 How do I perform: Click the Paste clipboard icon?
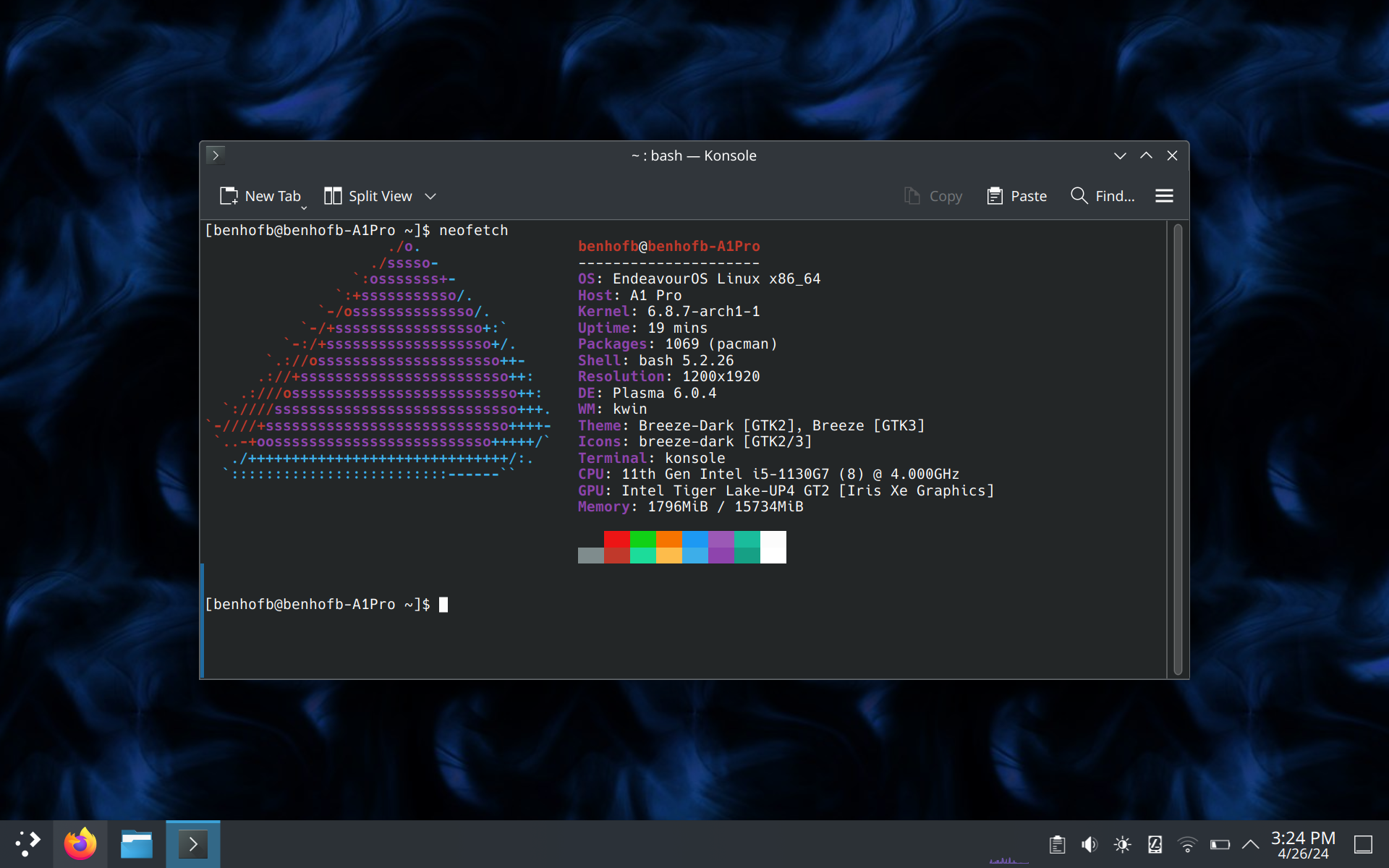coord(995,196)
